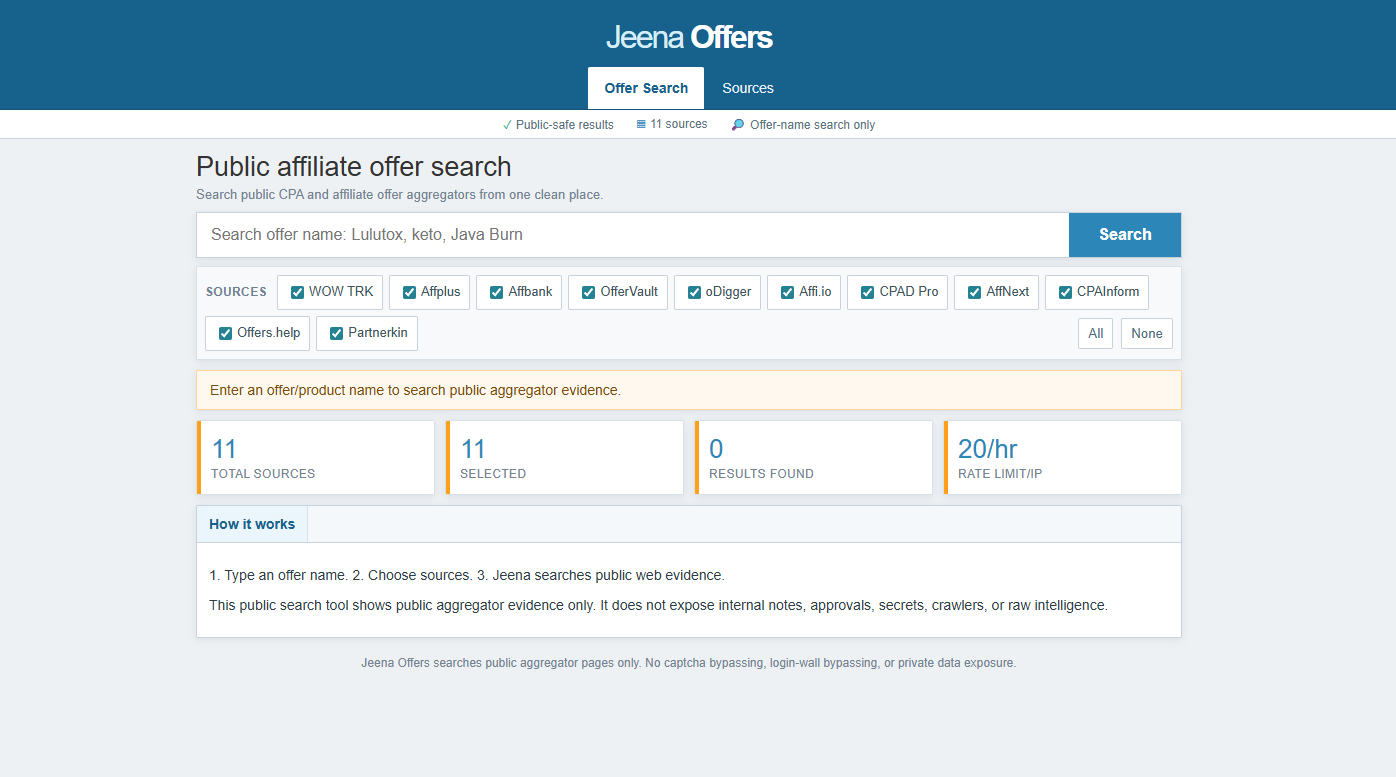Focus the offer name search field
Viewport: 1396px width, 777px height.
coord(633,235)
